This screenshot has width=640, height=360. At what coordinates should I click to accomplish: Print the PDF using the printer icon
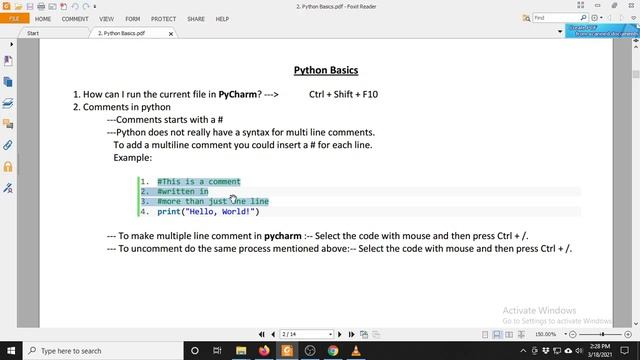tap(41, 7)
